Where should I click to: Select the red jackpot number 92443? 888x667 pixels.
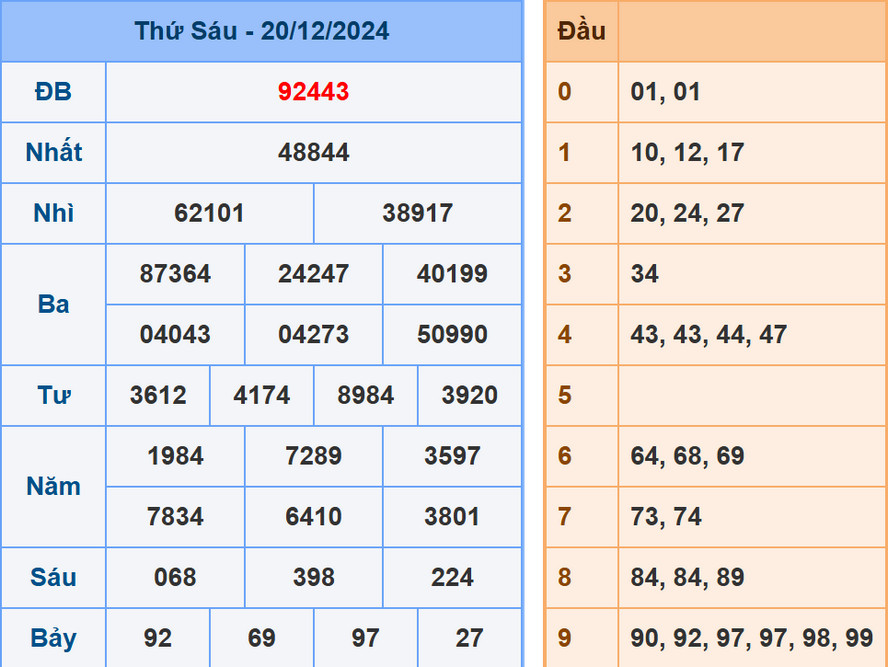pyautogui.click(x=313, y=91)
